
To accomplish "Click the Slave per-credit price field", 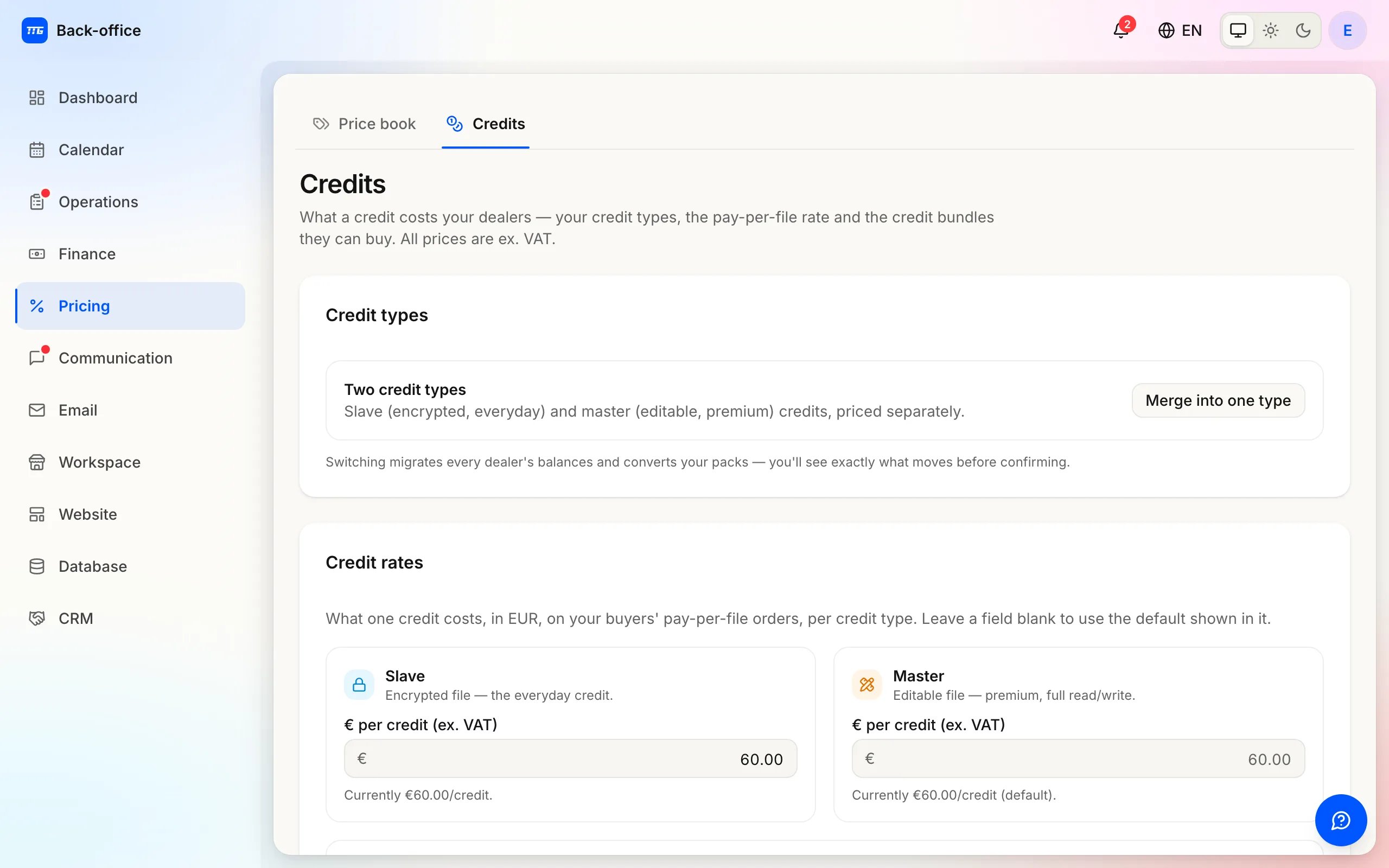I will (x=571, y=759).
